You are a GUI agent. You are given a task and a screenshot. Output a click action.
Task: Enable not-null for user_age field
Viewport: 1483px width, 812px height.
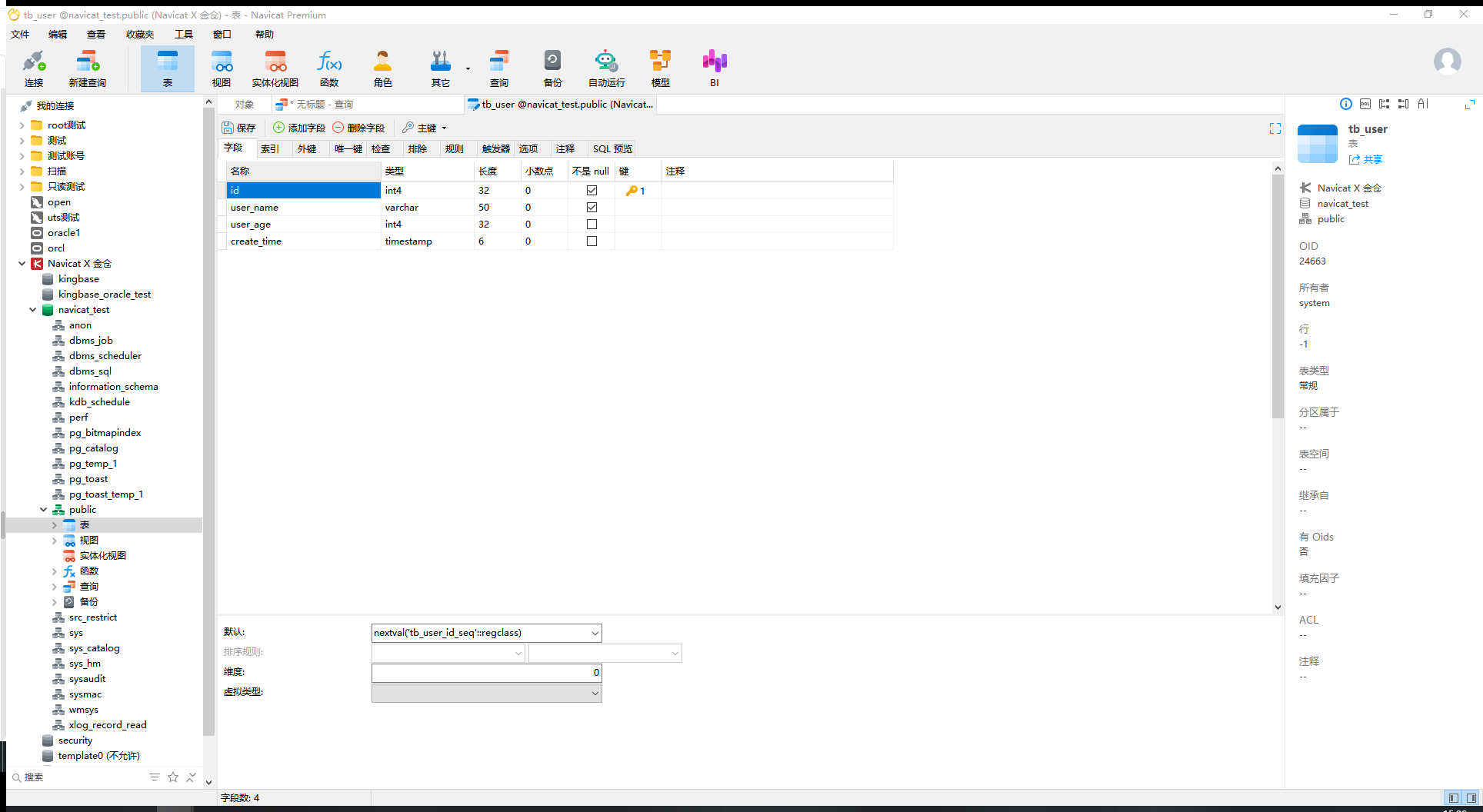592,225
